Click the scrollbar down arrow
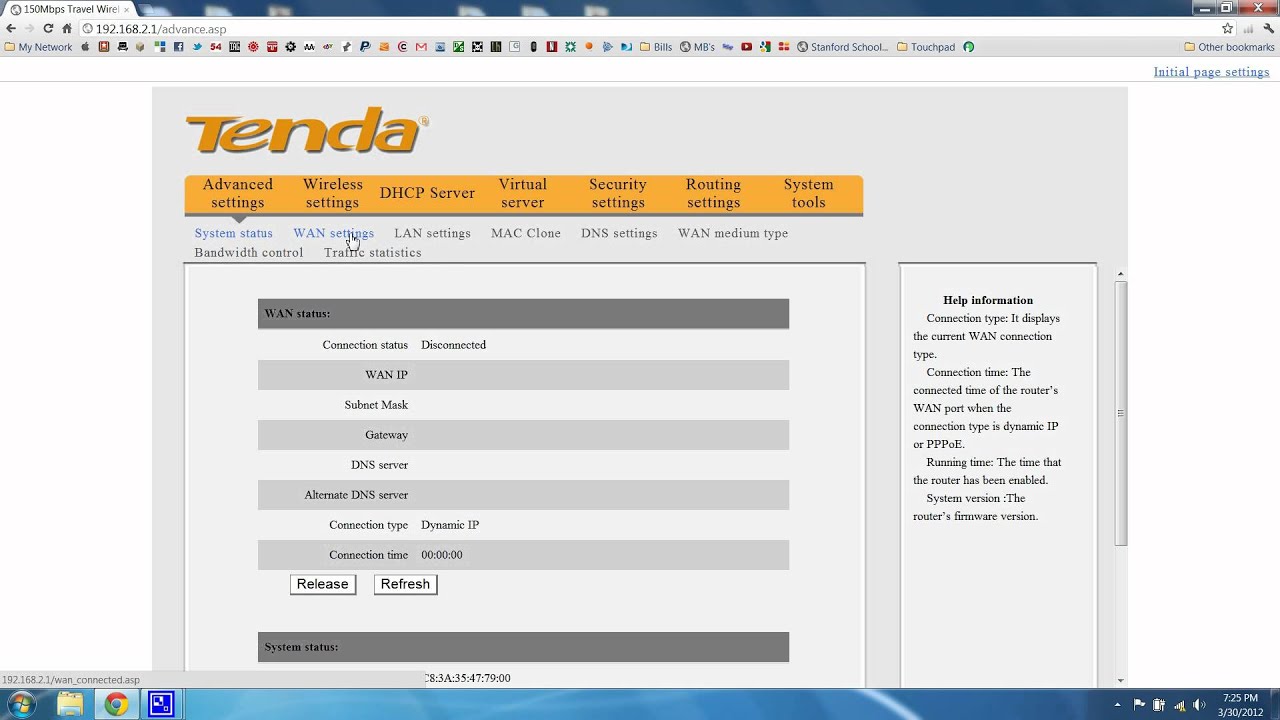The height and width of the screenshot is (720, 1280). 1120,681
